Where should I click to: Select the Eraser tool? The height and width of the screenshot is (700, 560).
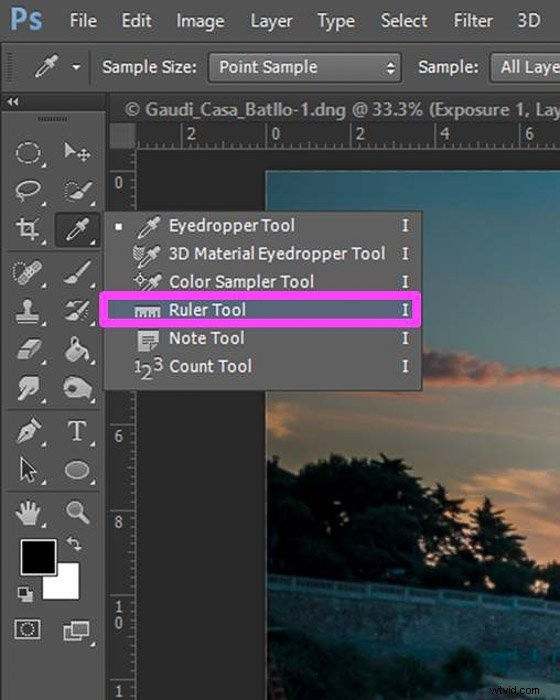tap(29, 349)
